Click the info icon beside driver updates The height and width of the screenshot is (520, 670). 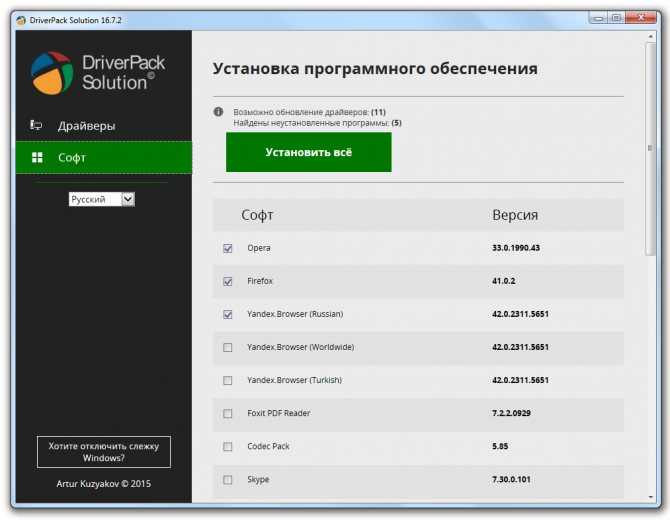coord(218,112)
